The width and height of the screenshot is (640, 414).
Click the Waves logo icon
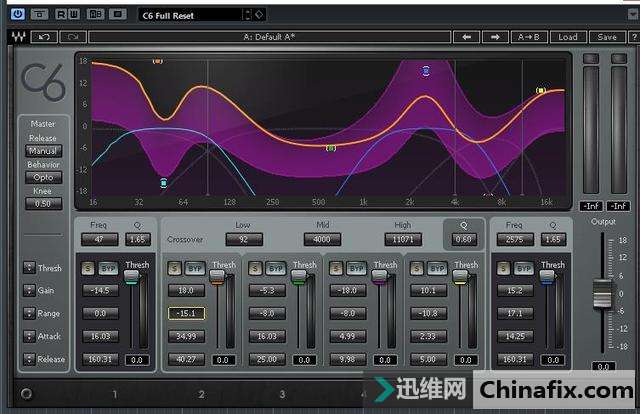[x=17, y=37]
